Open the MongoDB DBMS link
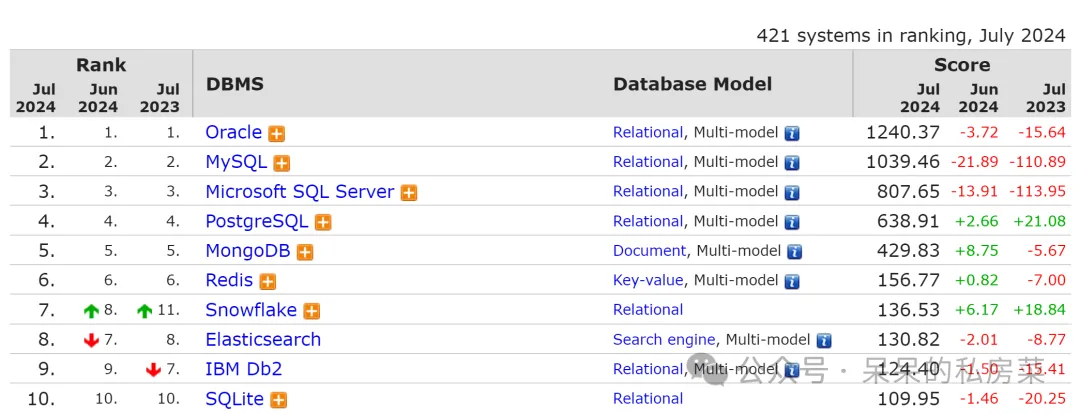Screen dimensions: 1080x414 pyautogui.click(x=248, y=251)
